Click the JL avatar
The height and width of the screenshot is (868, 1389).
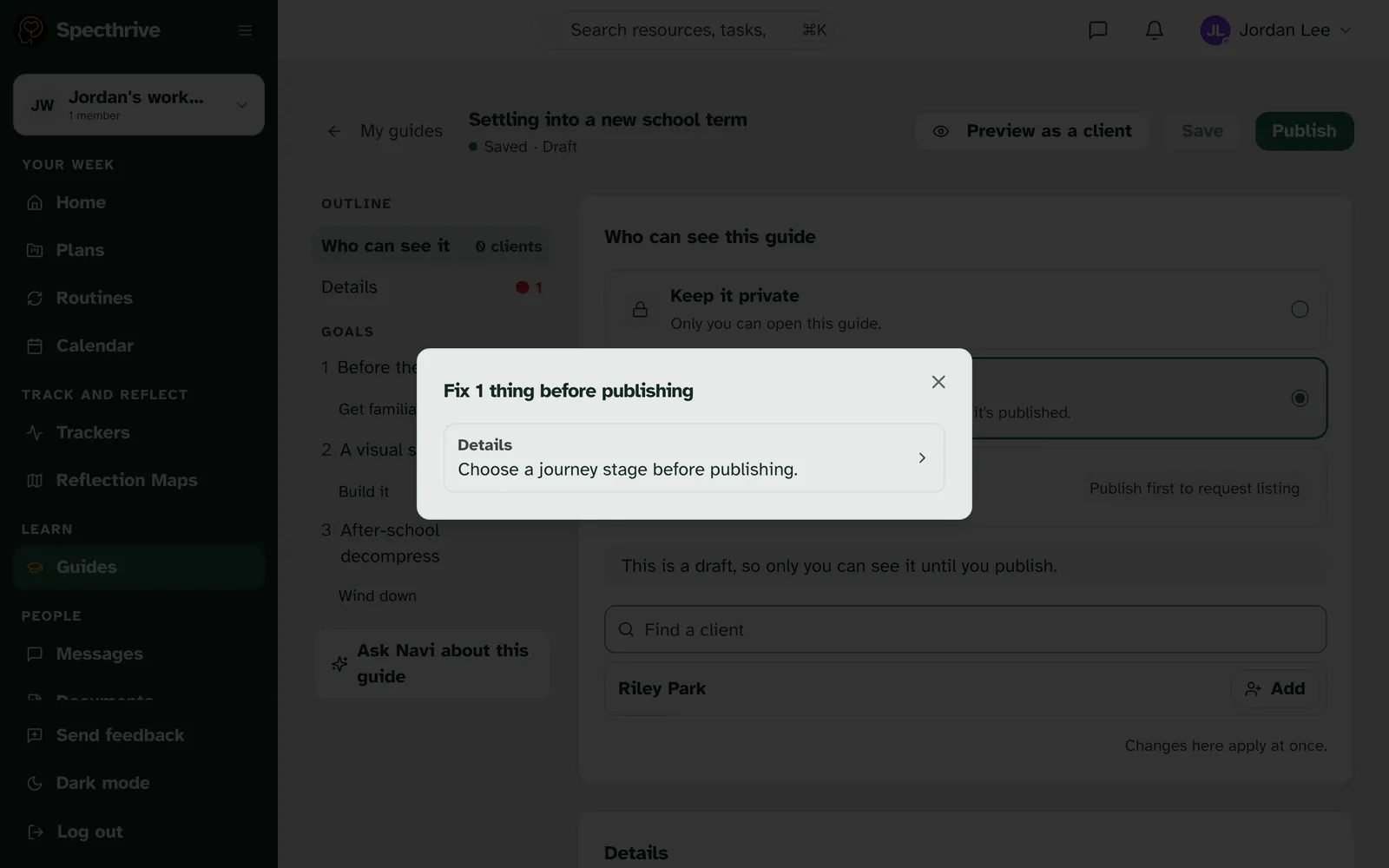(x=1215, y=30)
